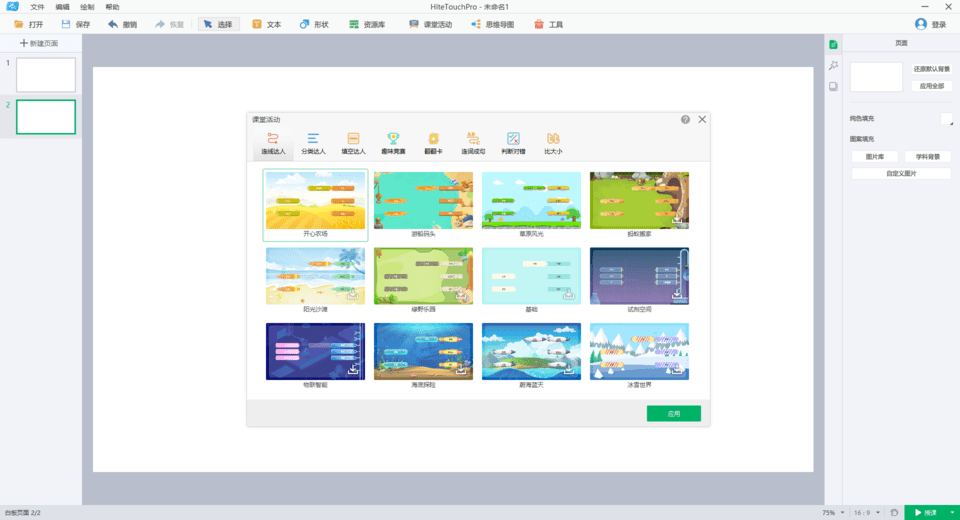Open the 填空达人 fill-blank activity
Screen dimensions: 960x520
point(353,144)
